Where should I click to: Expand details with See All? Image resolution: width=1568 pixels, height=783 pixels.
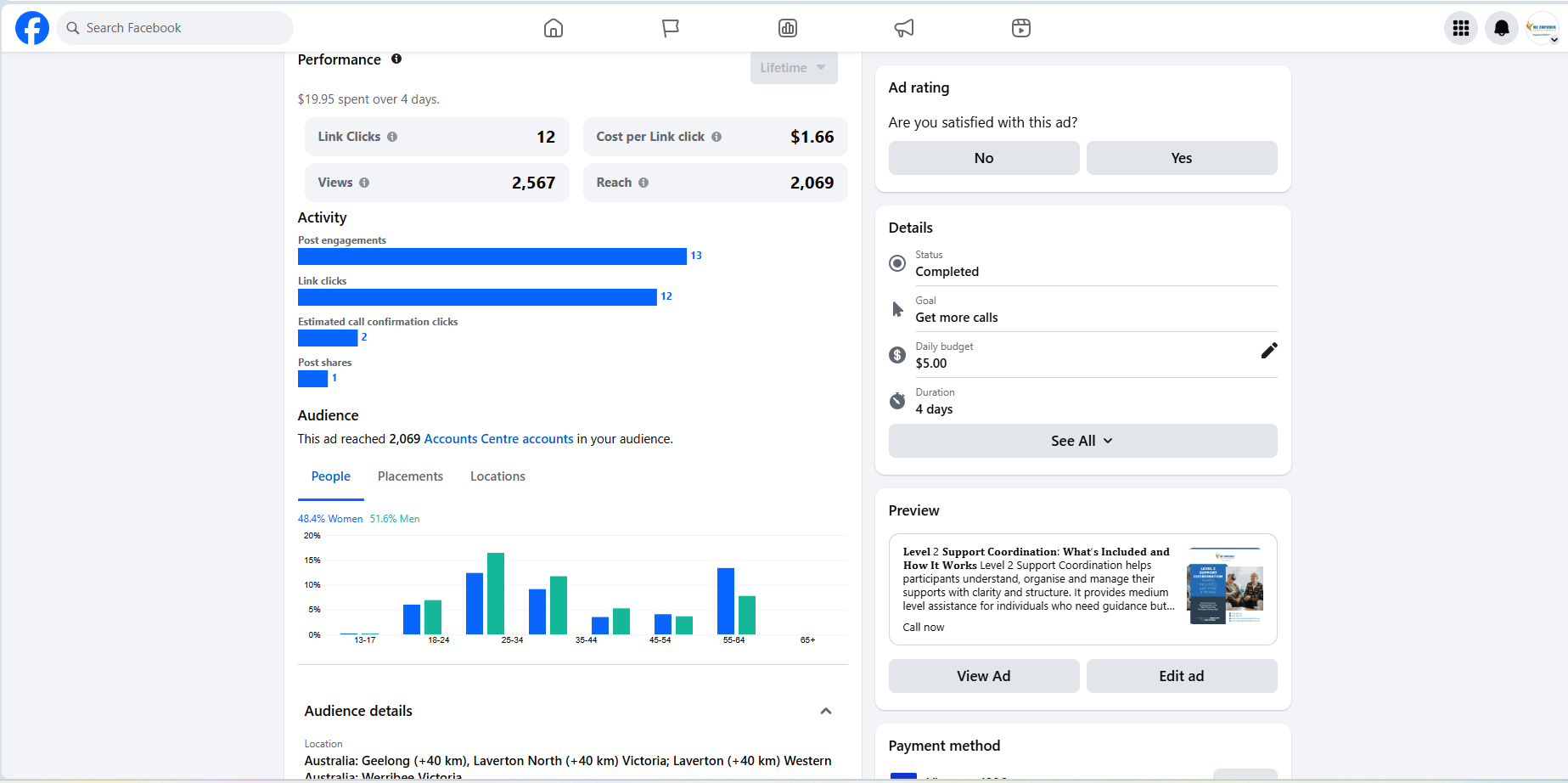click(1082, 441)
